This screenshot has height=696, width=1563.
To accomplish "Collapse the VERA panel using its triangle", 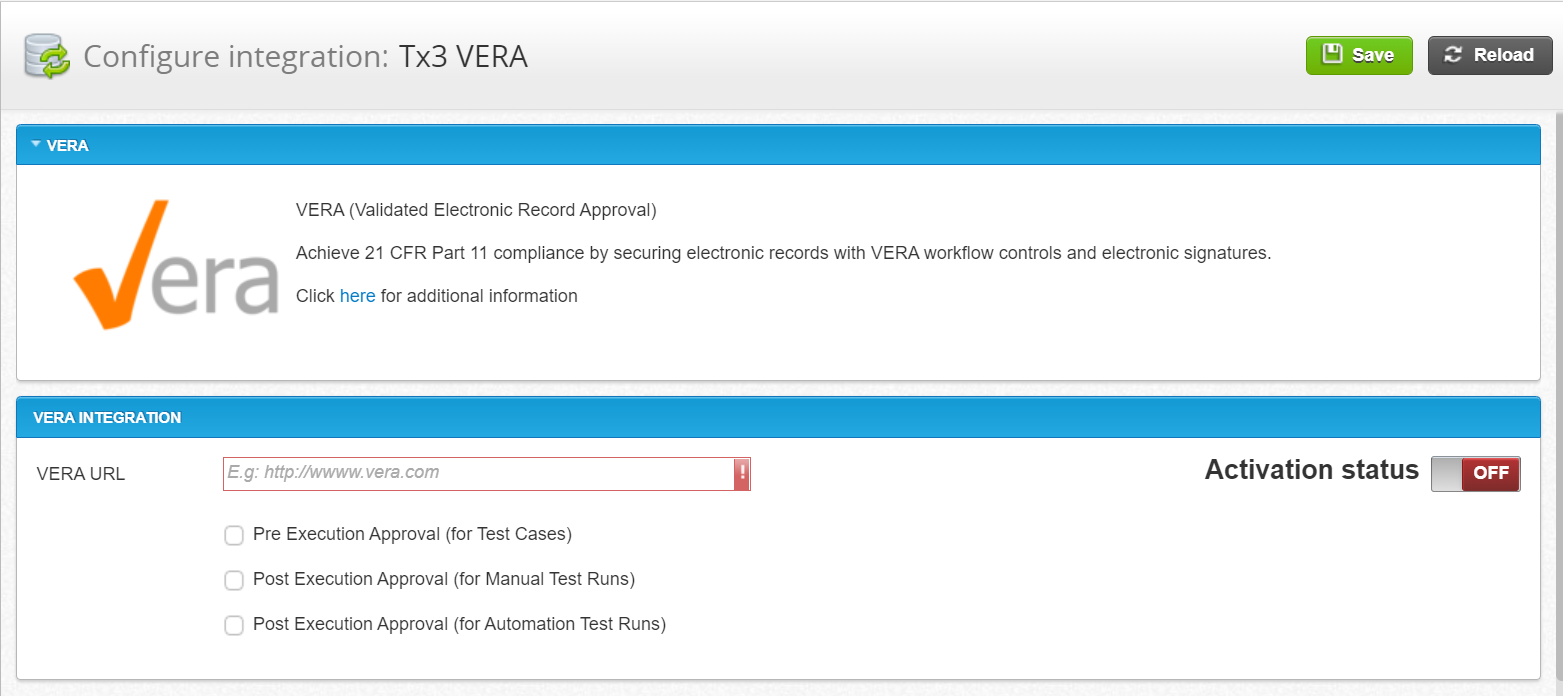I will tap(36, 145).
